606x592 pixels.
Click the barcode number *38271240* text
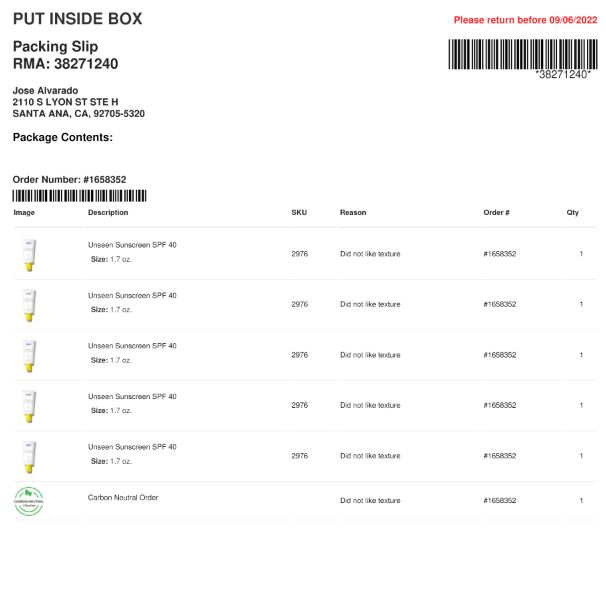pyautogui.click(x=563, y=74)
